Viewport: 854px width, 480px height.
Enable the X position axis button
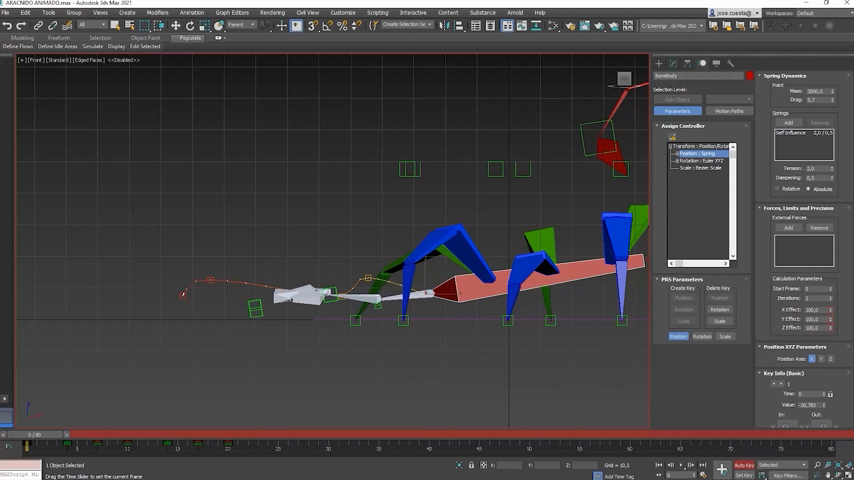pyautogui.click(x=812, y=359)
